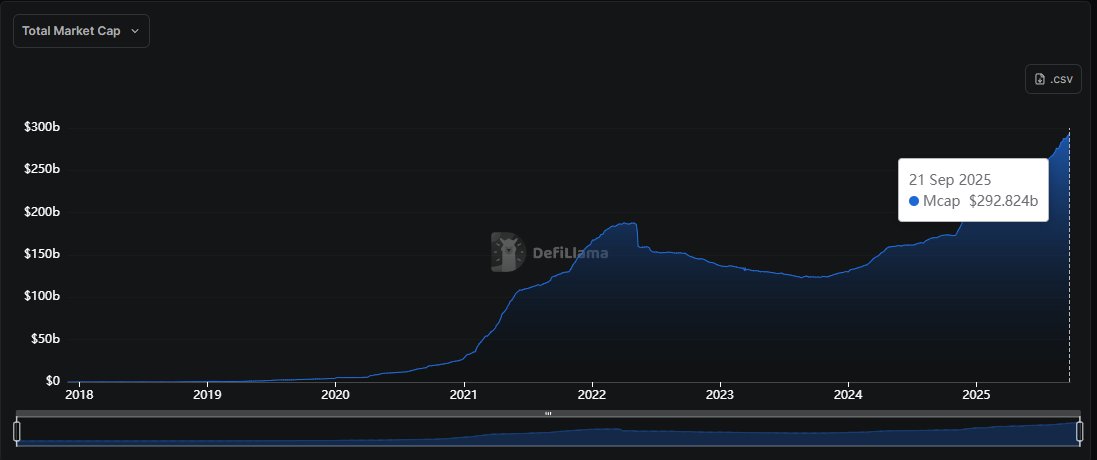Image resolution: width=1097 pixels, height=460 pixels.
Task: Click the $0 label on y-axis
Action: 52,381
